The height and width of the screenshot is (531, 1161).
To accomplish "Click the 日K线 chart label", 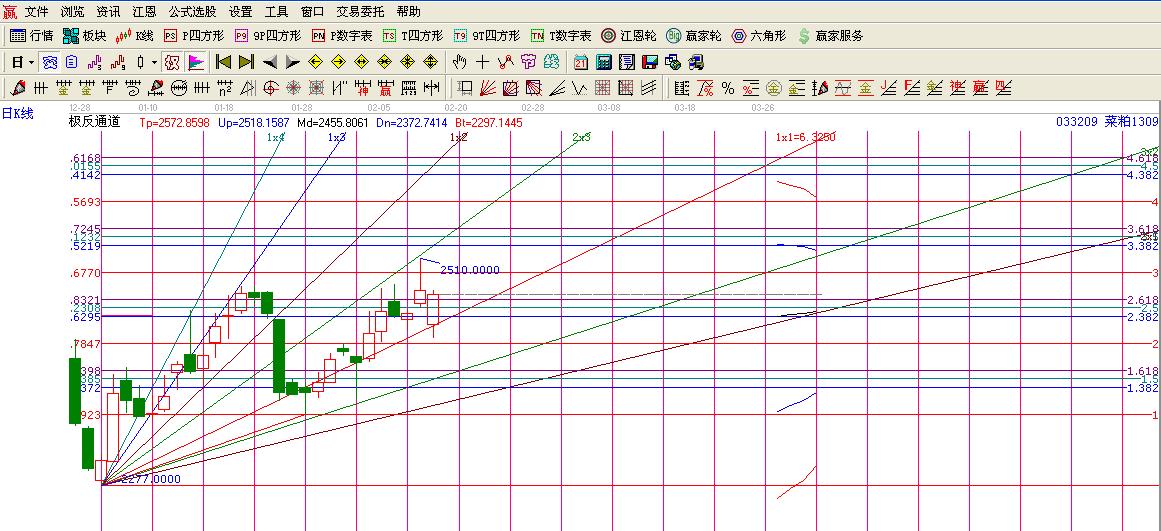I will click(17, 113).
